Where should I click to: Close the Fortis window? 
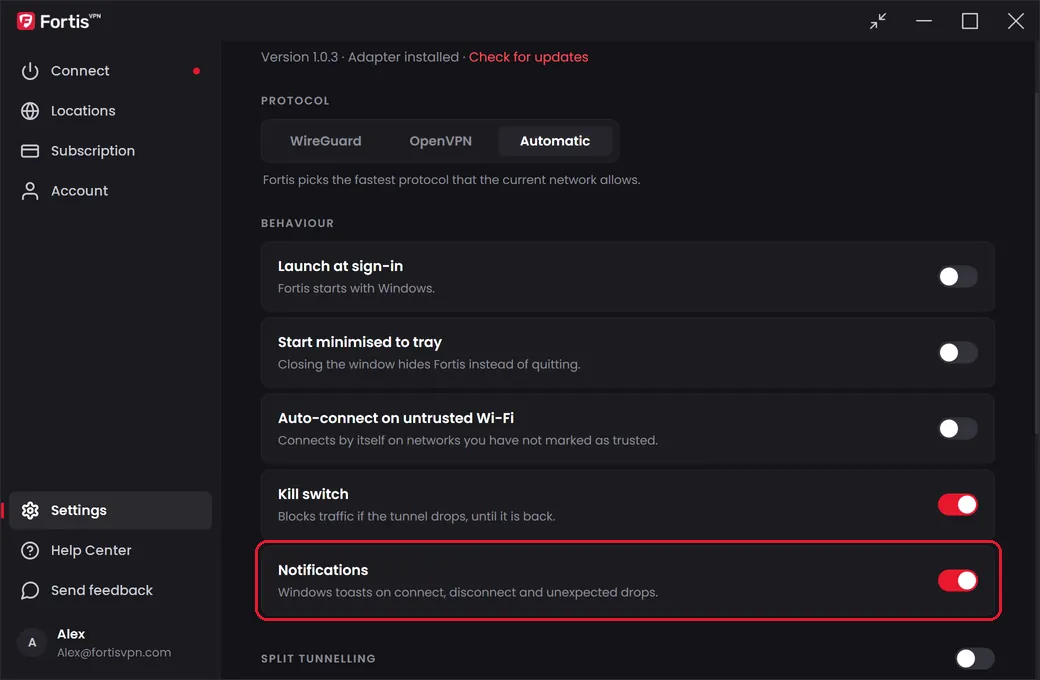[x=1015, y=21]
